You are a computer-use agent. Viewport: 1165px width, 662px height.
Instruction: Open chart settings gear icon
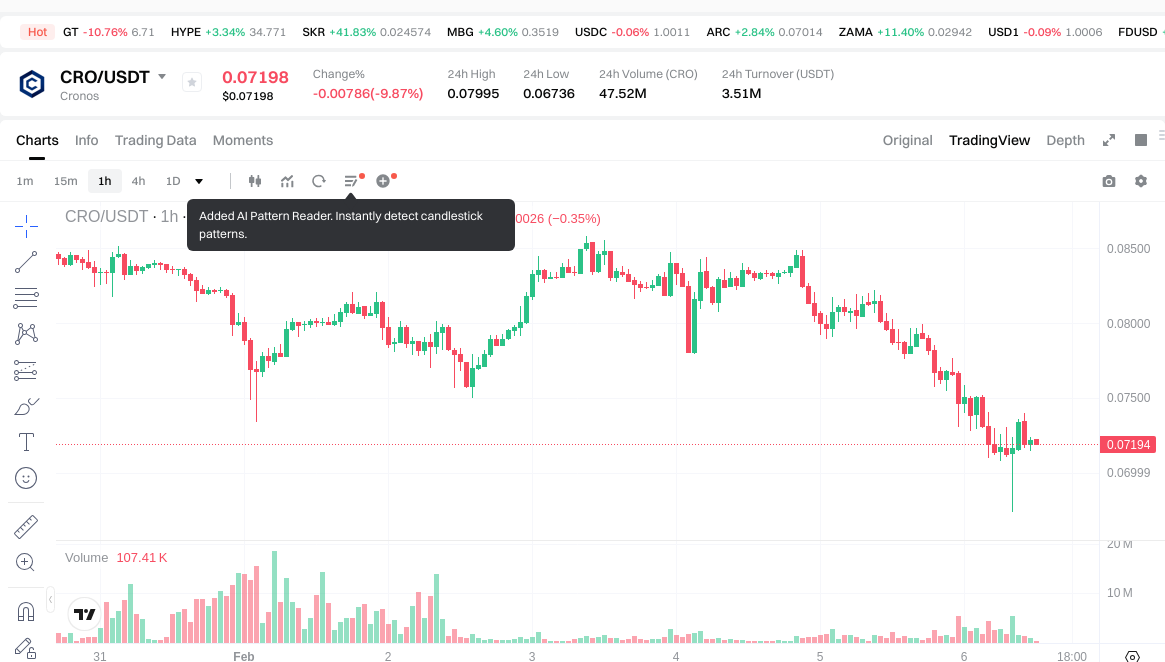pyautogui.click(x=1140, y=181)
